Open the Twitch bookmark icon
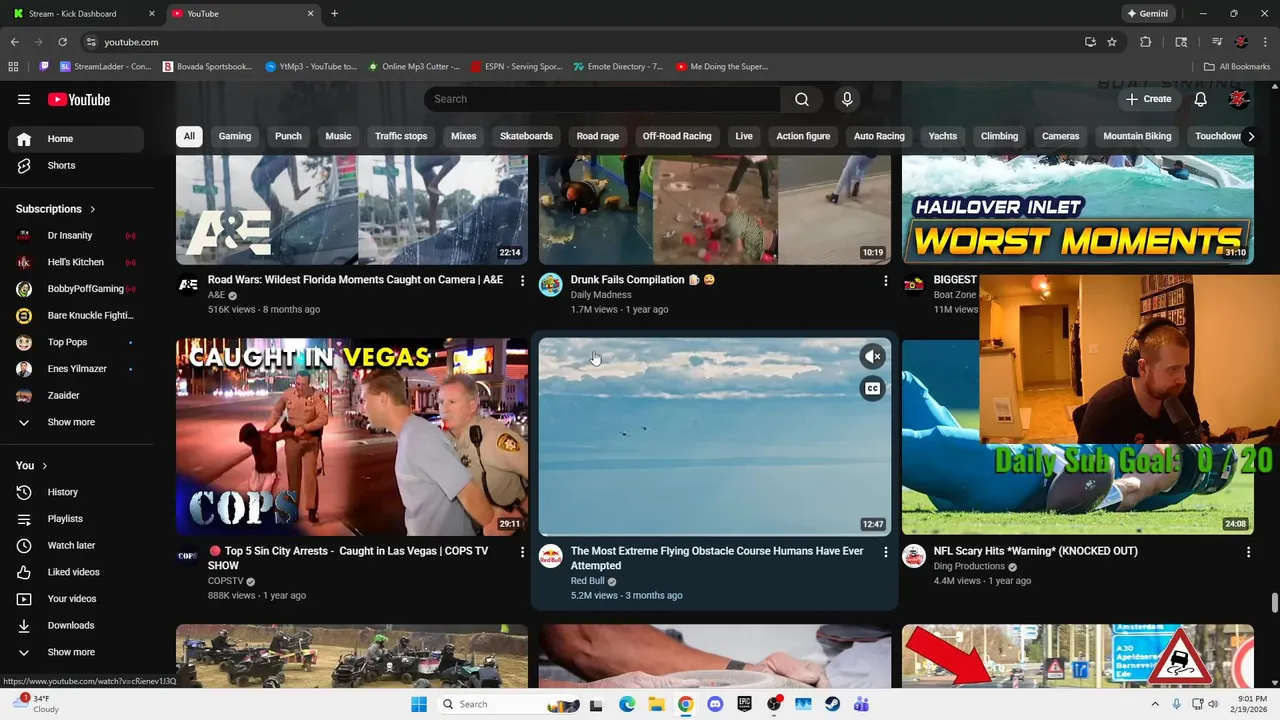Screen dimensions: 1280x720 (44, 67)
